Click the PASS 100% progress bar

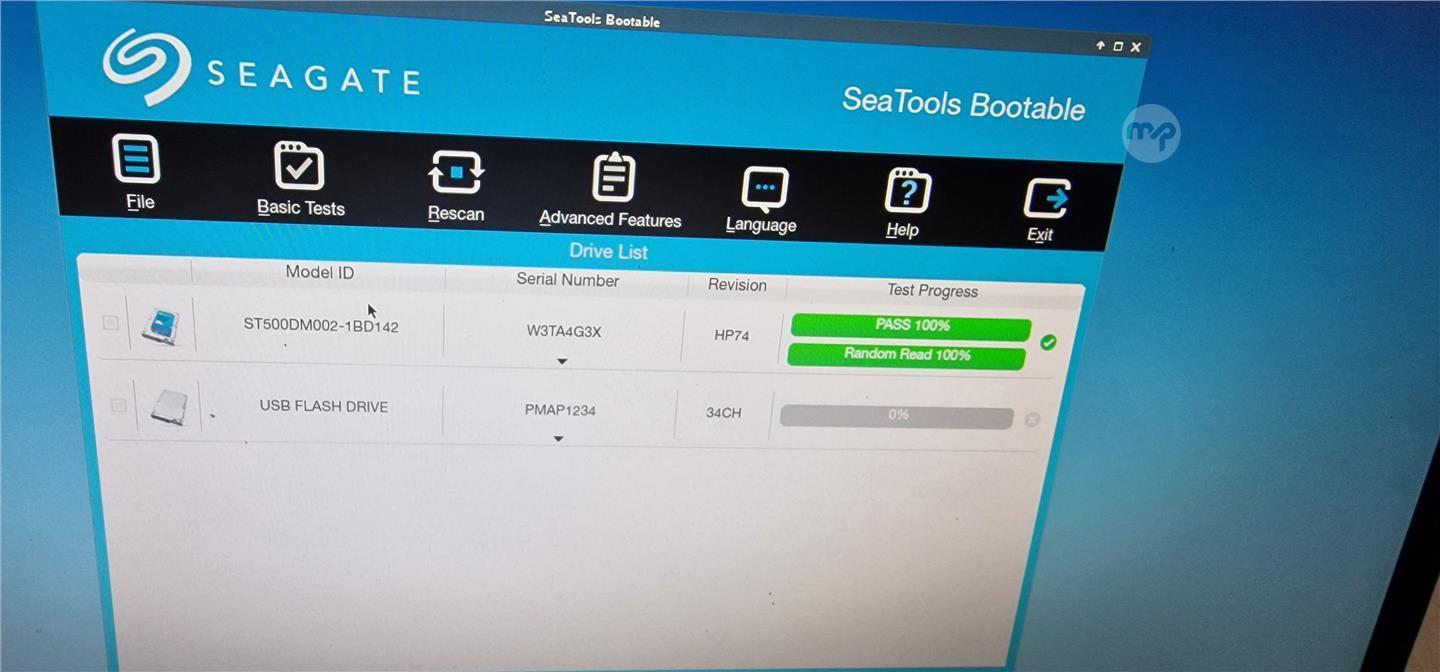tap(910, 327)
